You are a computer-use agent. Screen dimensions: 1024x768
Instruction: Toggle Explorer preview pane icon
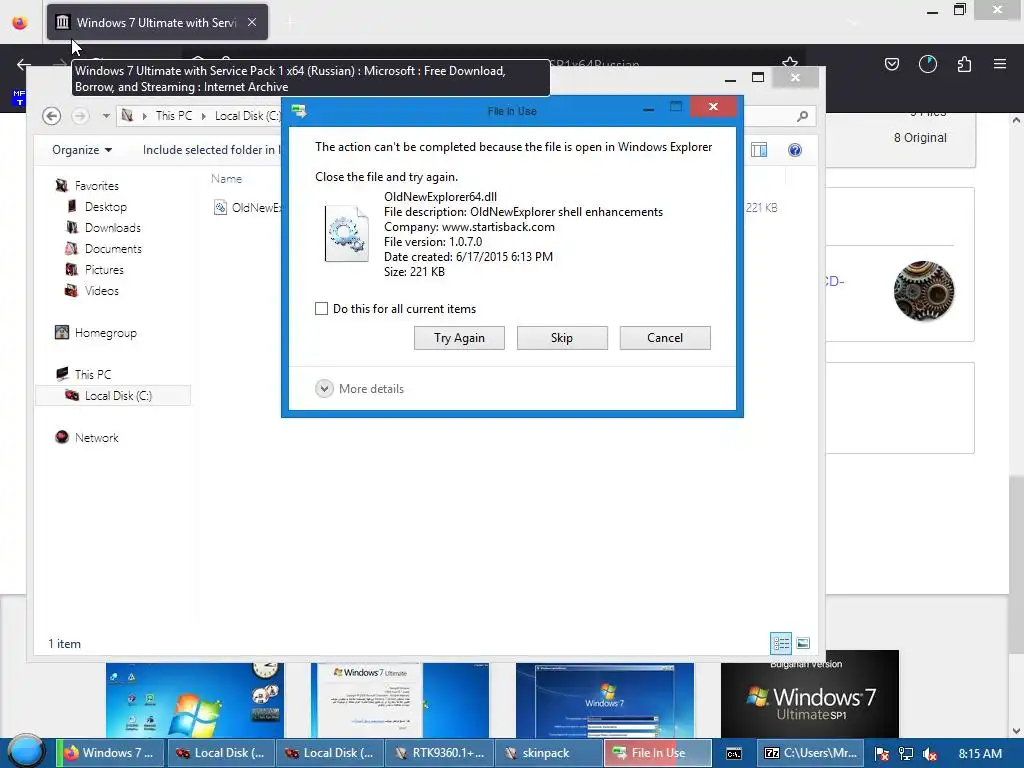pos(759,150)
